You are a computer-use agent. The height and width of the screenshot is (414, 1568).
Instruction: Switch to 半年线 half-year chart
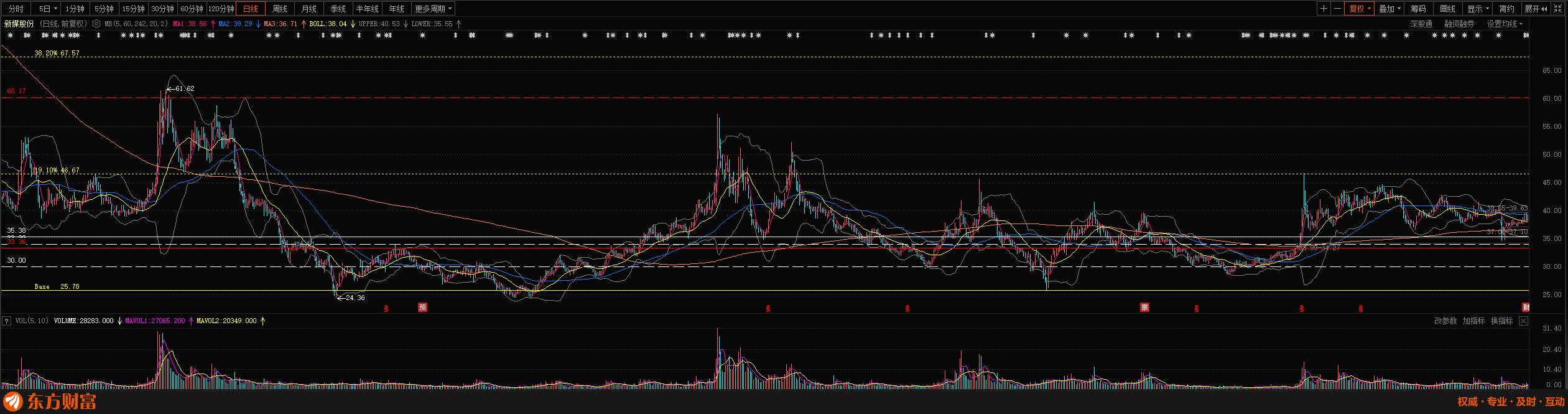(368, 9)
